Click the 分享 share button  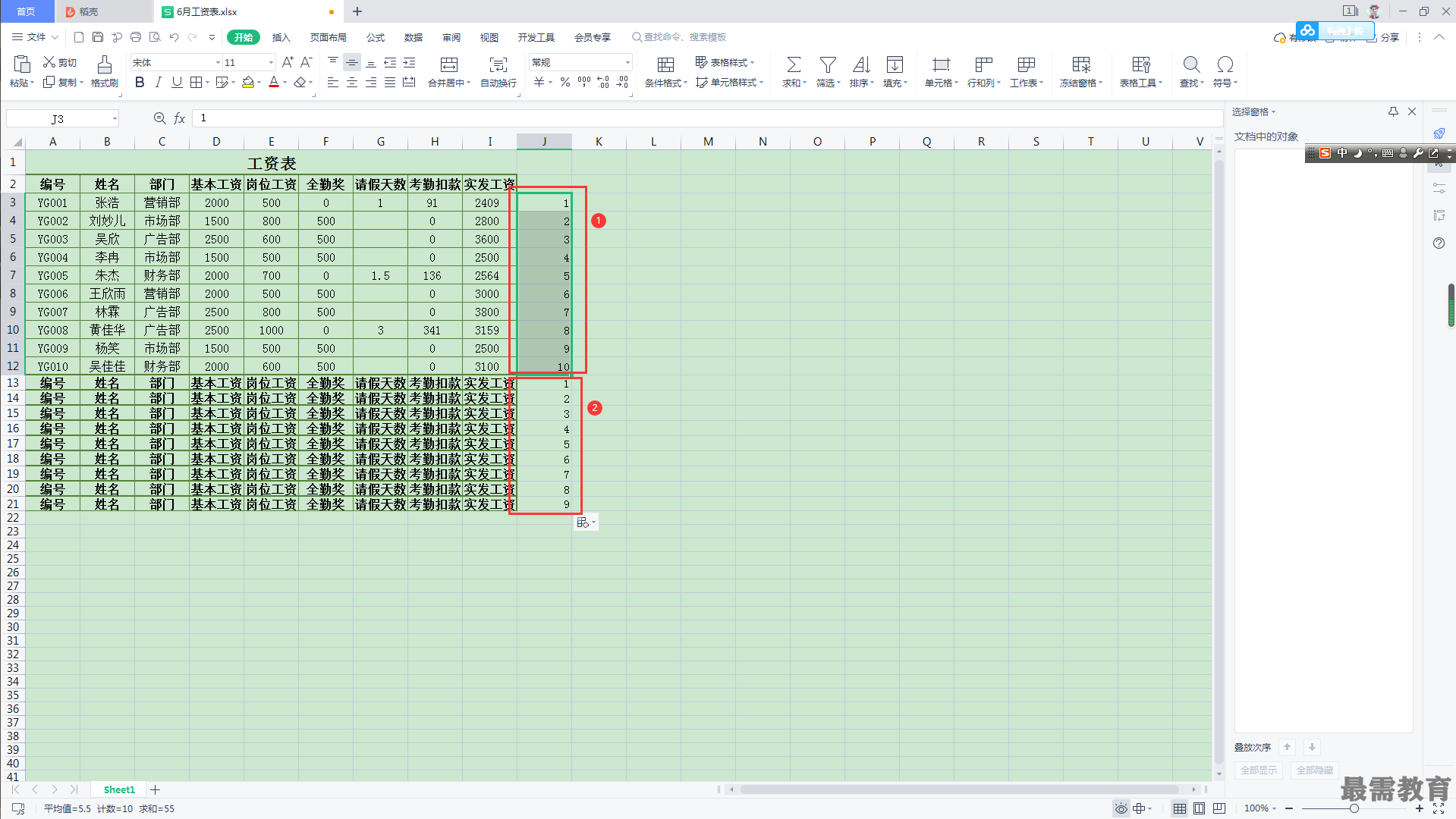point(1384,37)
